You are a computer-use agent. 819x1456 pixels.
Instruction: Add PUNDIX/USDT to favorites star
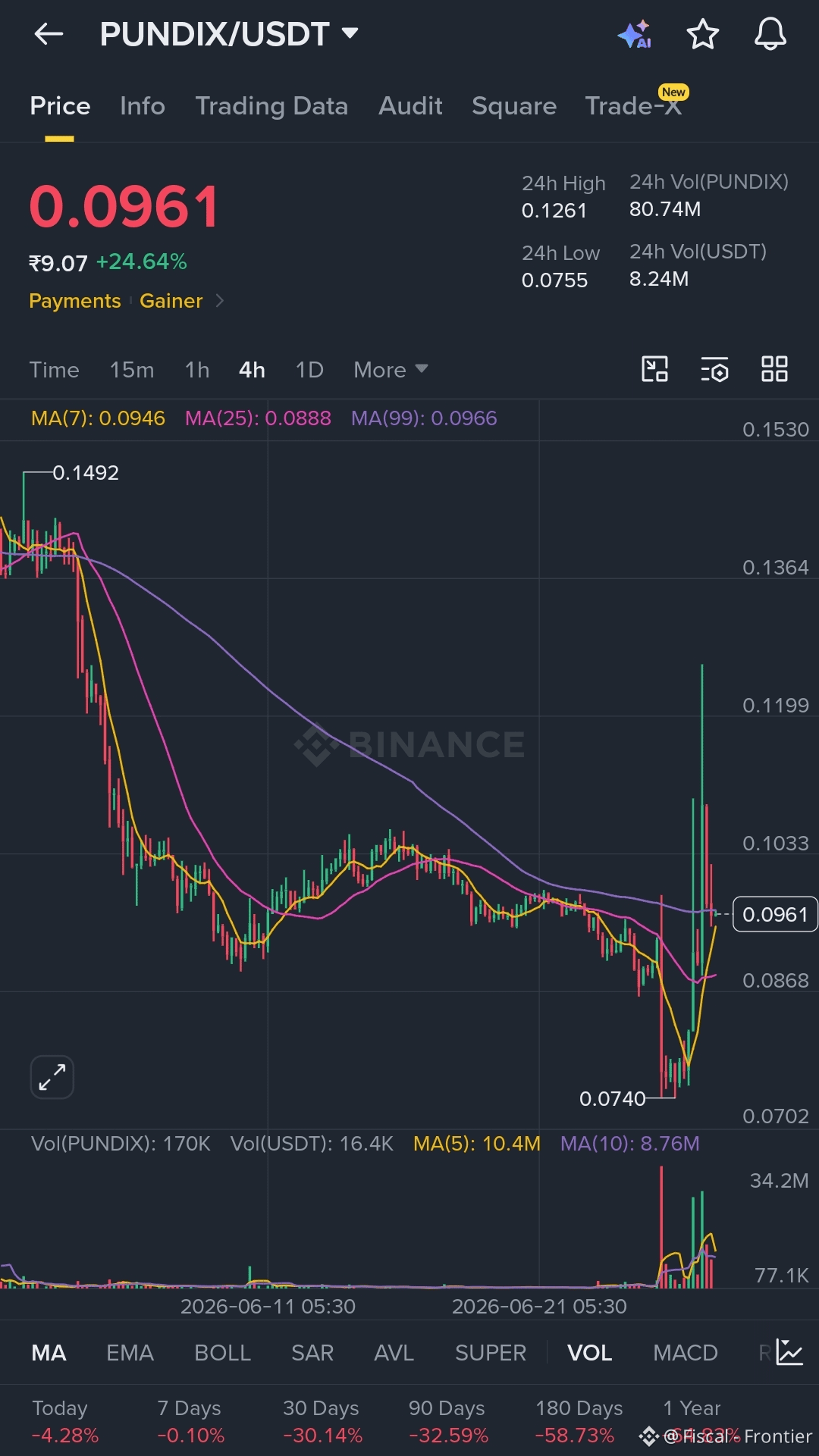pos(702,34)
